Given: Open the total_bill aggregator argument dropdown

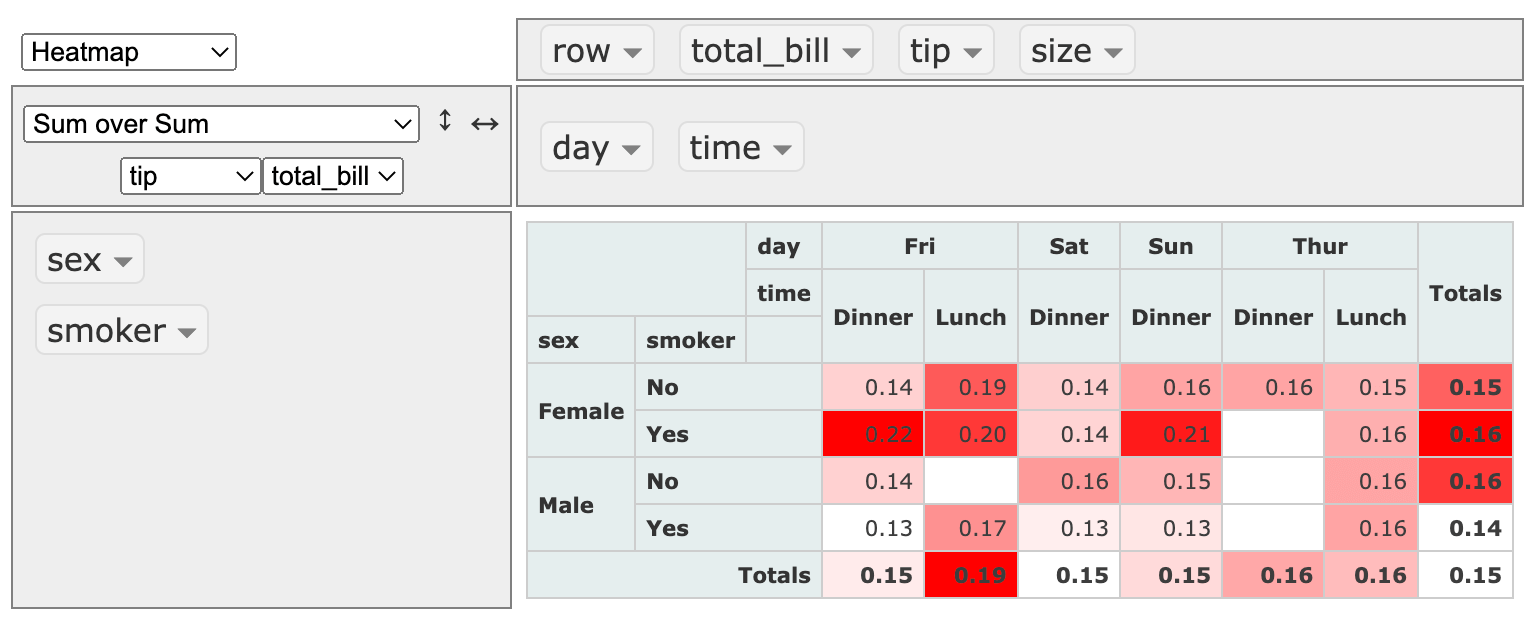Looking at the screenshot, I should click(332, 176).
